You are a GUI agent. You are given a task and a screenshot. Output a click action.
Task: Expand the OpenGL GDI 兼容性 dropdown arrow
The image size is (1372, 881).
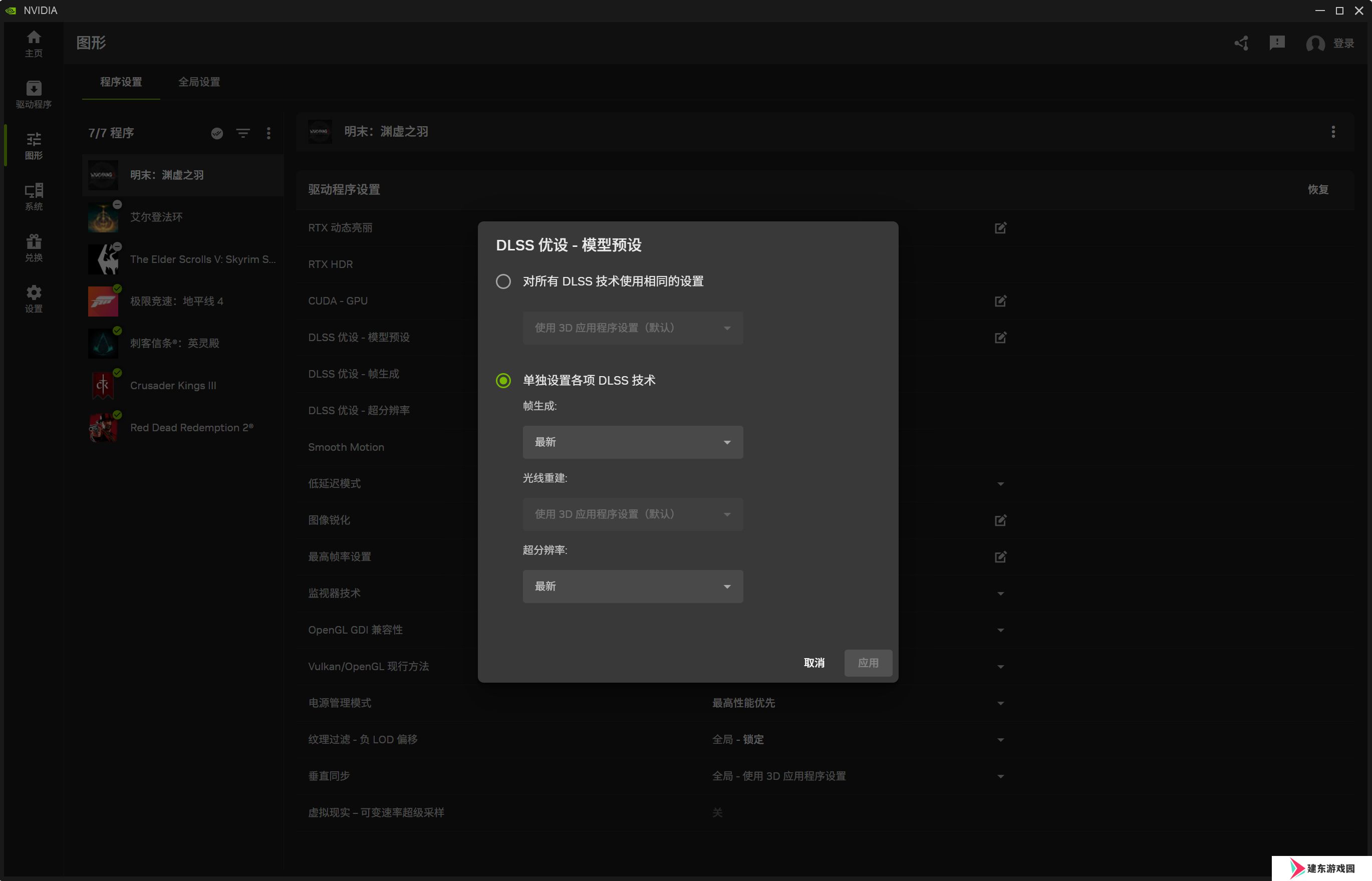[1000, 631]
